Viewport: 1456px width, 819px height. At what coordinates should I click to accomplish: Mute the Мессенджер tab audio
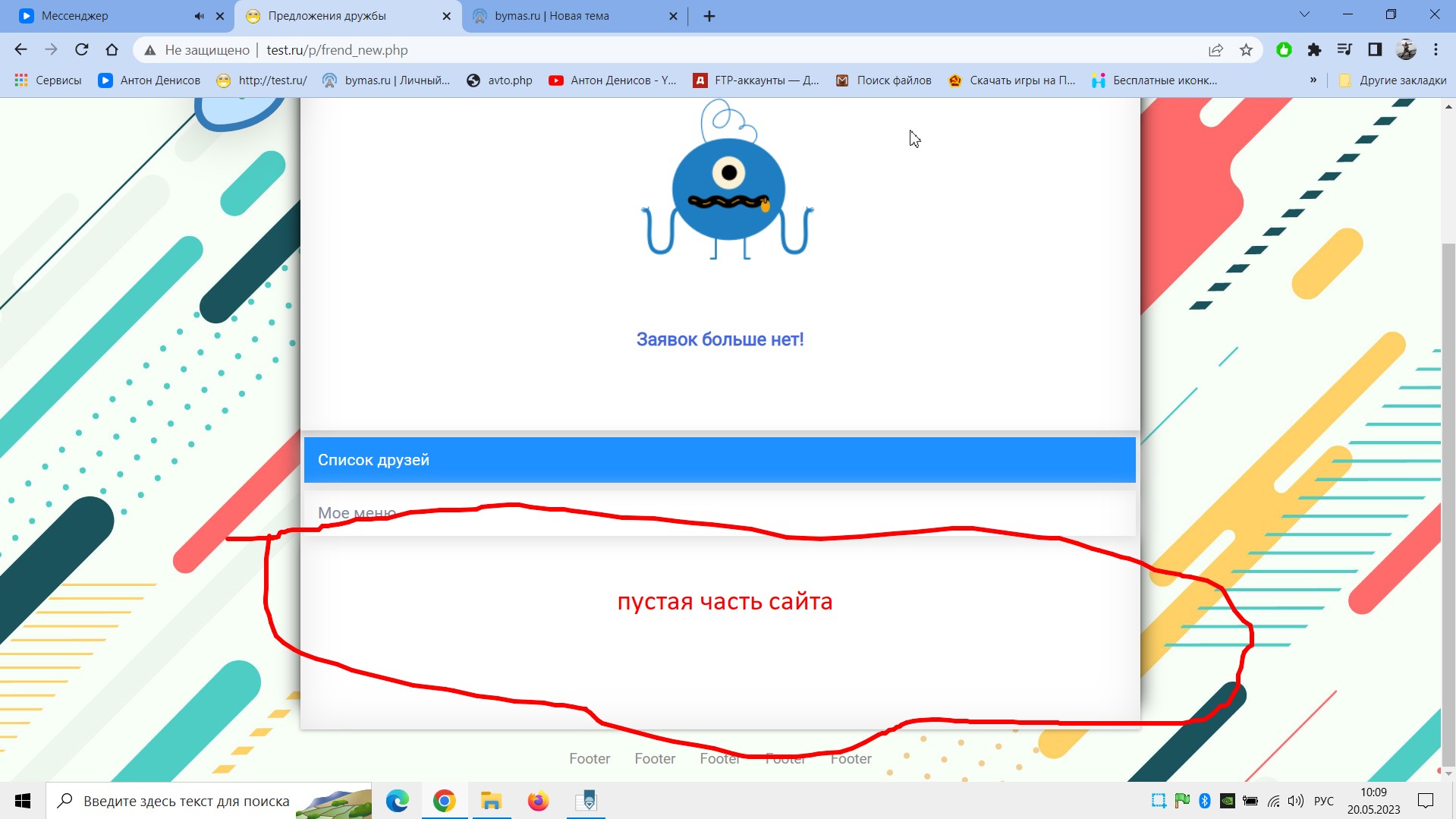pos(199,16)
